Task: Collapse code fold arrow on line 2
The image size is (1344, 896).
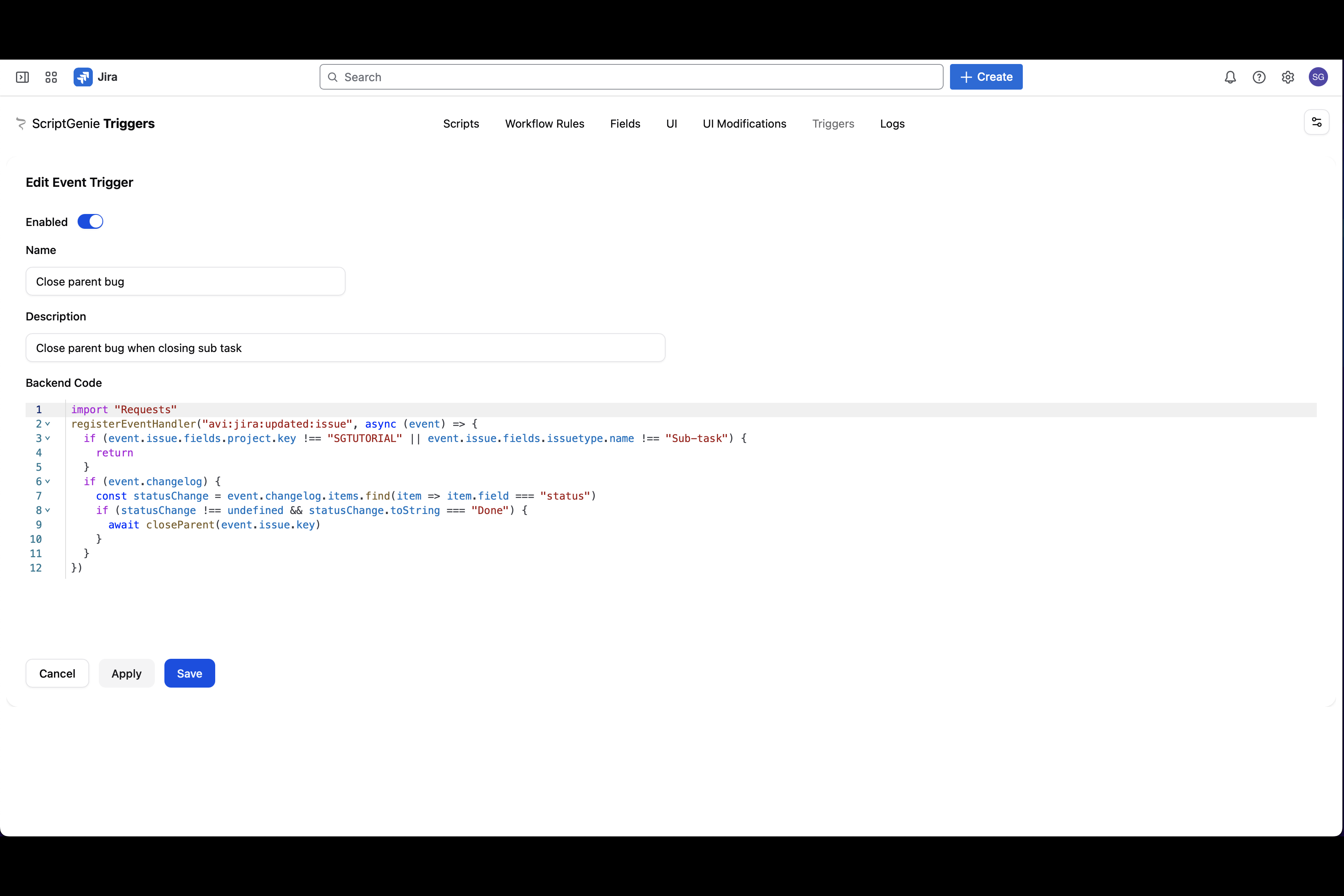Action: (48, 424)
